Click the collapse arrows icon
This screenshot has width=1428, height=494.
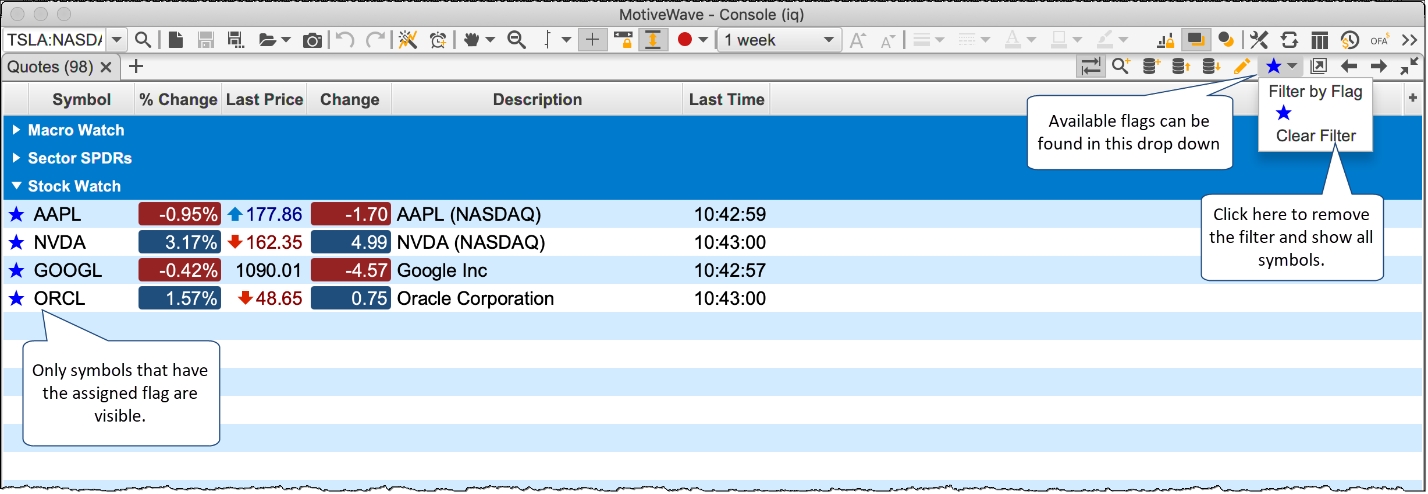(x=1410, y=66)
